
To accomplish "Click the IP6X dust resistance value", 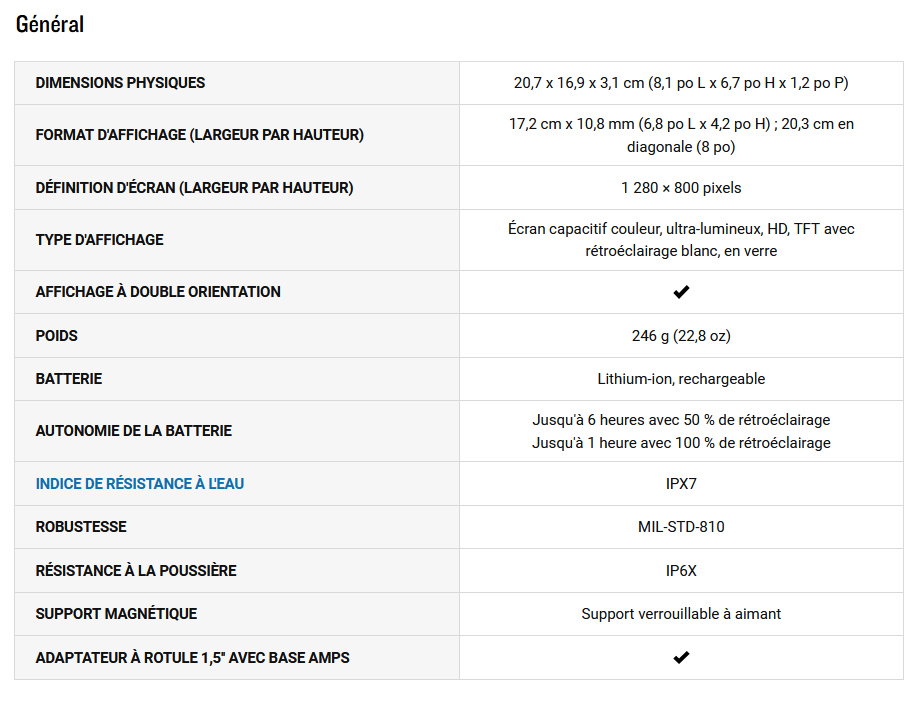I will tap(681, 571).
